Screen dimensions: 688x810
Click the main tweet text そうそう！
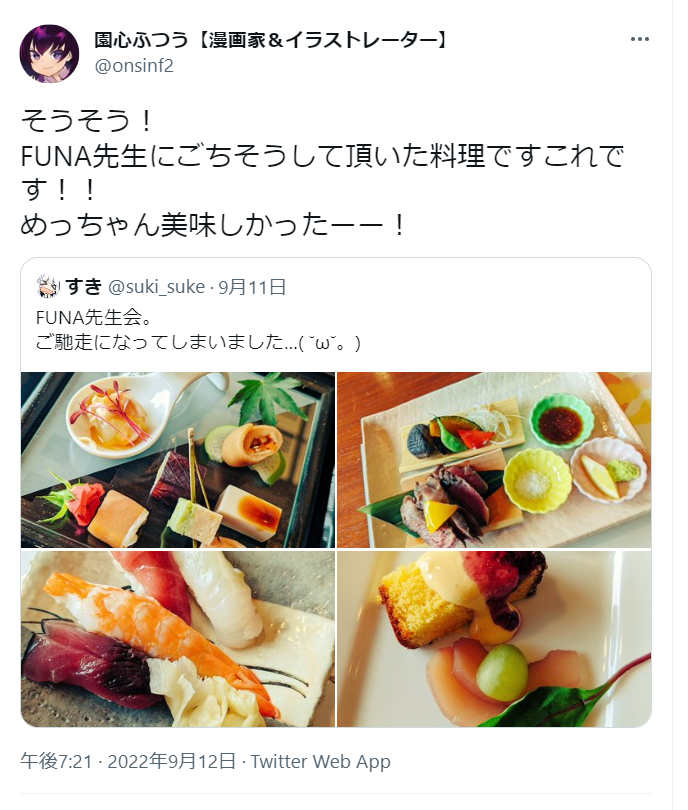pyautogui.click(x=86, y=120)
